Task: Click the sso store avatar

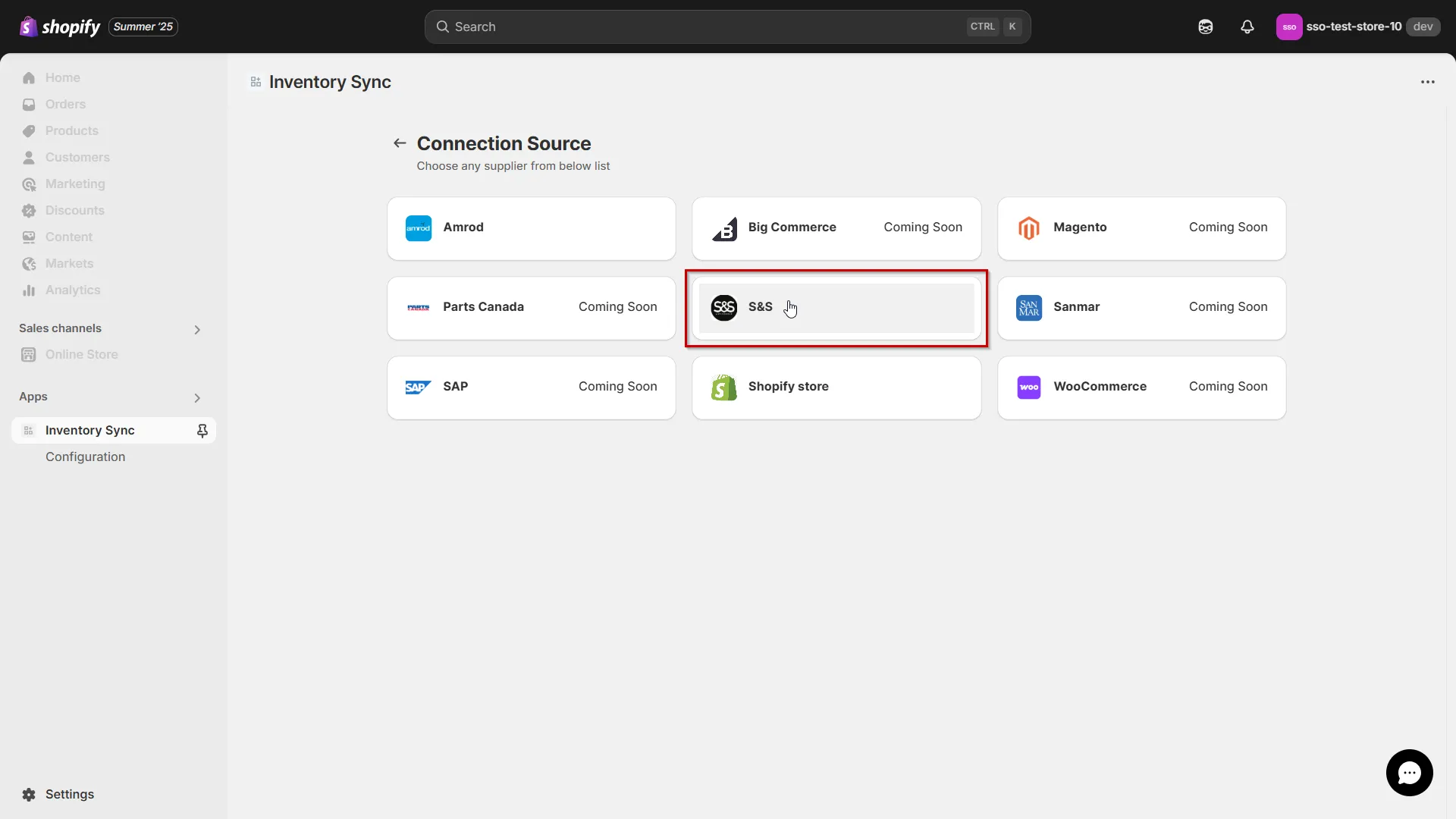Action: coord(1288,27)
